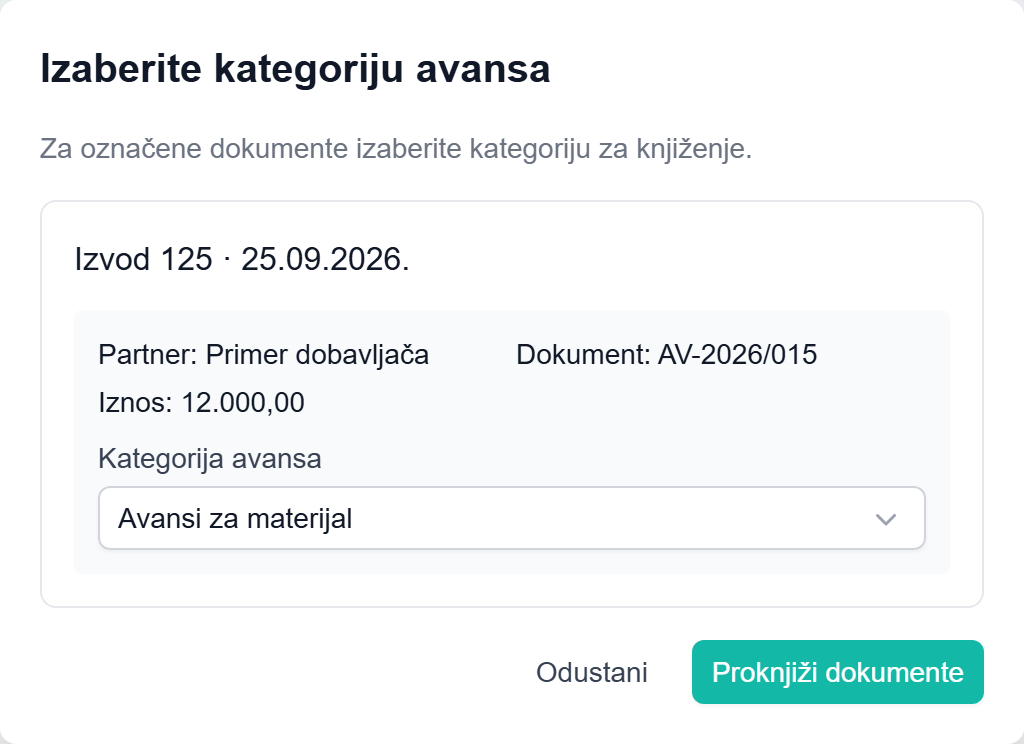This screenshot has height=744, width=1024.
Task: Click the date 25.09.2026. in the header
Action: pyautogui.click(x=325, y=259)
